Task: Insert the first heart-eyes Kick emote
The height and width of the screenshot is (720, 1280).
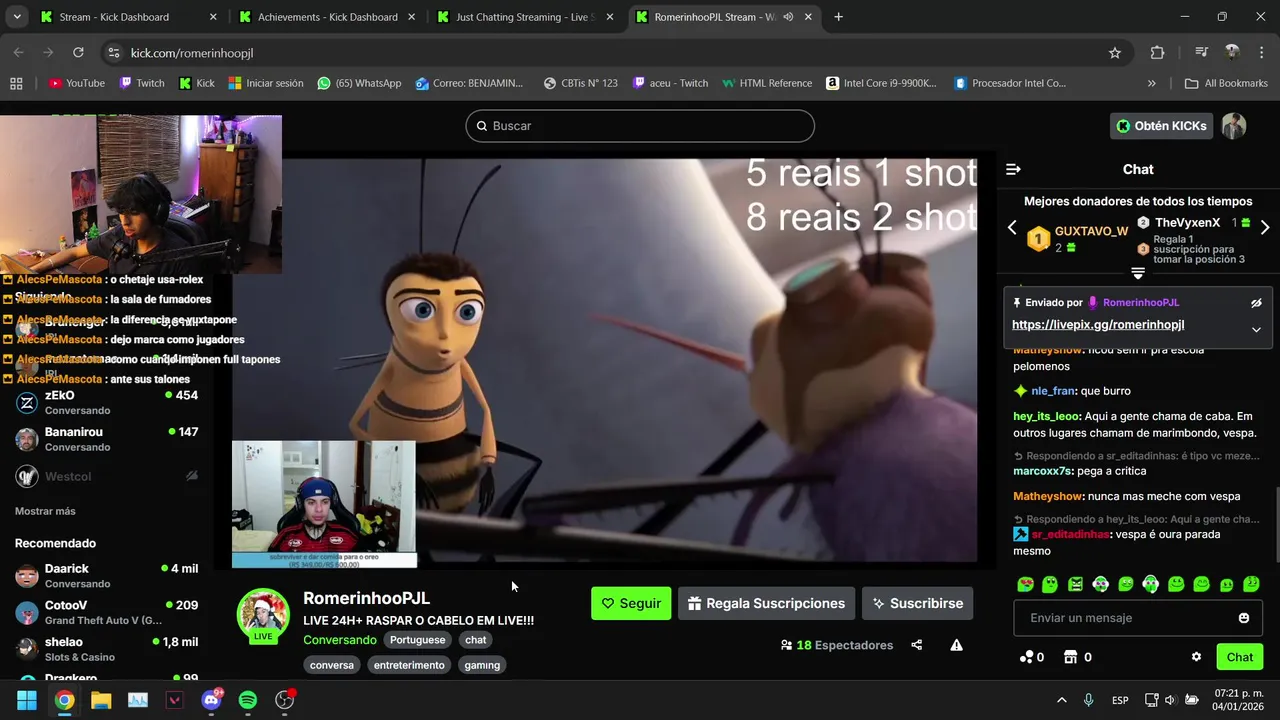Action: point(1025,584)
